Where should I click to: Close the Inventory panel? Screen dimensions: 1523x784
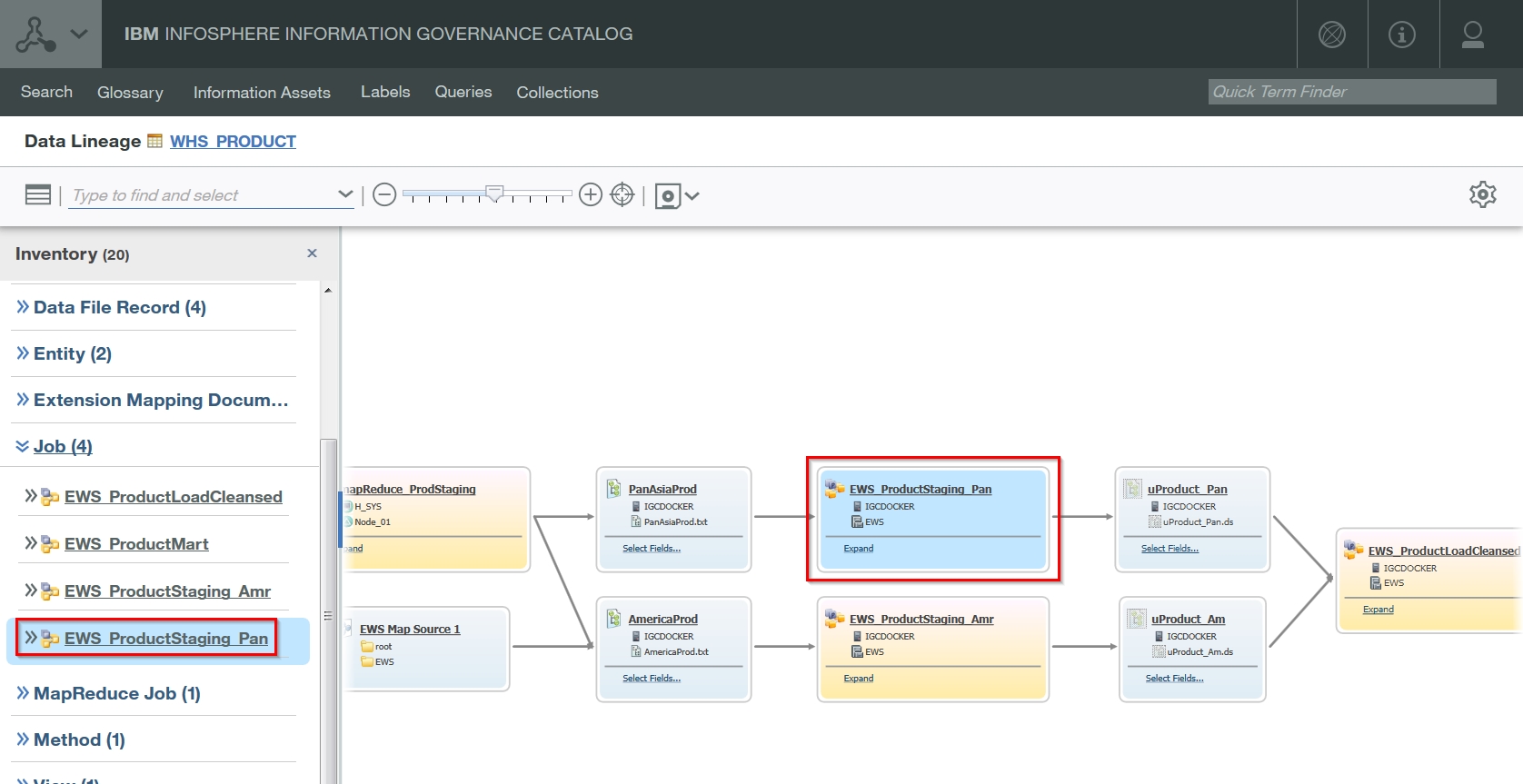tap(312, 253)
